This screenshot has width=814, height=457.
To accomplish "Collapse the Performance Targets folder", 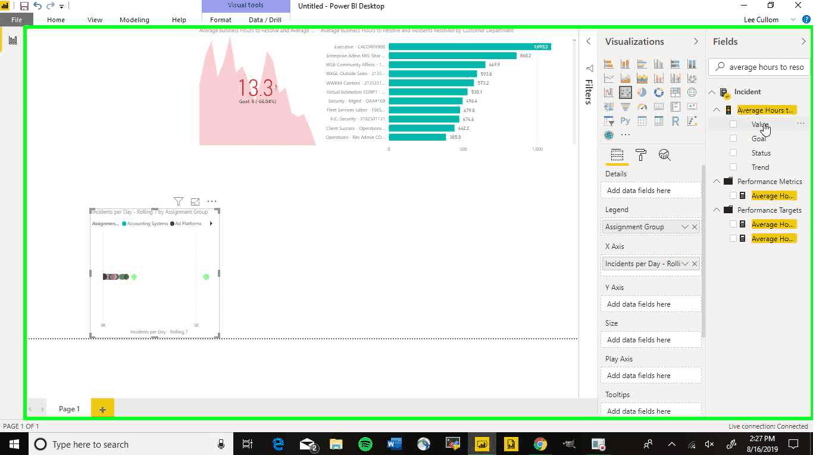I will coord(717,210).
